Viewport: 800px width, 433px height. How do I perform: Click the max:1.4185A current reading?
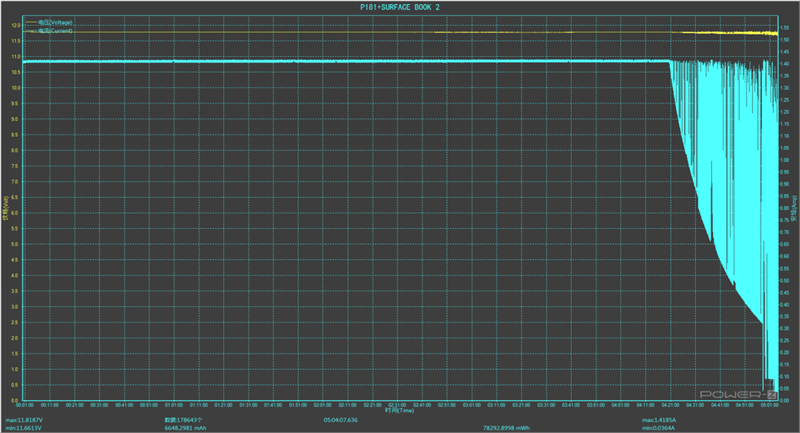(x=659, y=420)
